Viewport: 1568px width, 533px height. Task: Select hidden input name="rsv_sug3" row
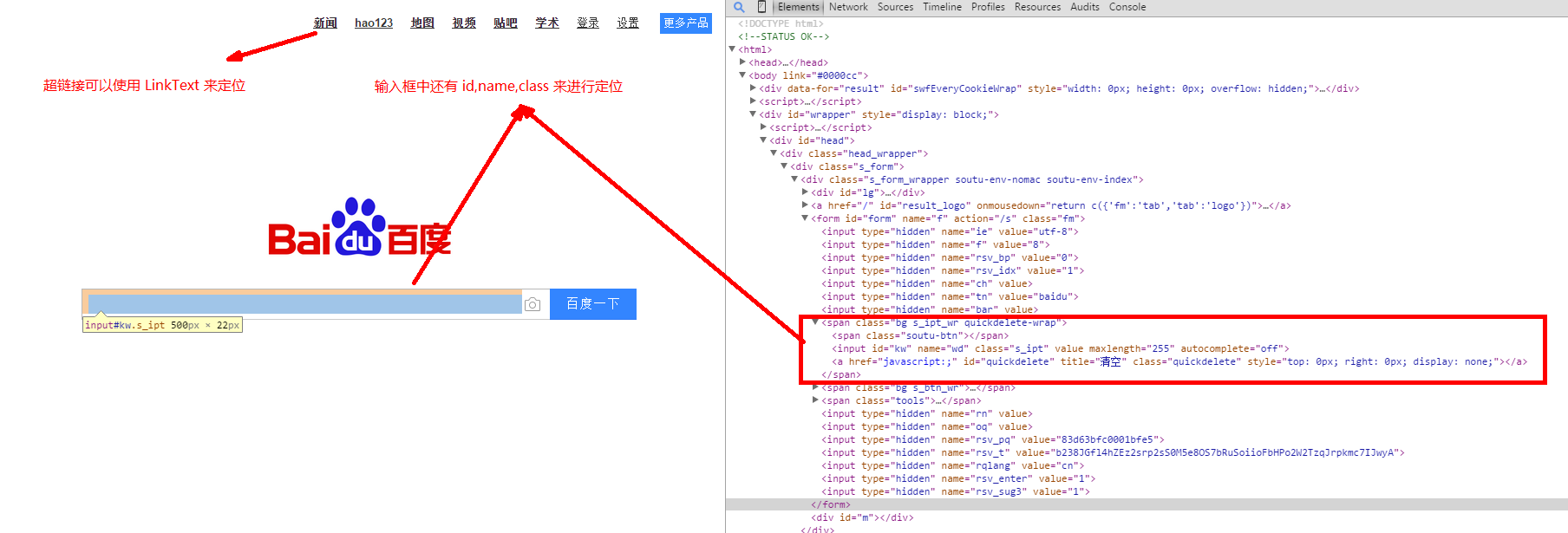956,491
